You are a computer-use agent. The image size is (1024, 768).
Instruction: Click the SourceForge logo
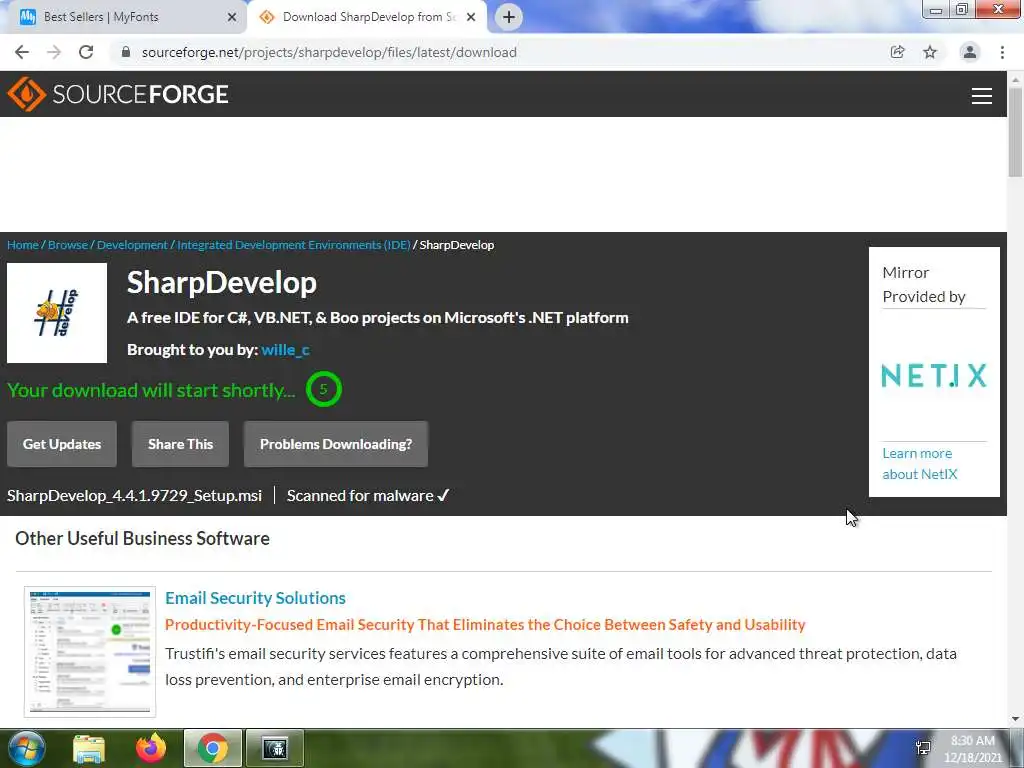point(118,94)
